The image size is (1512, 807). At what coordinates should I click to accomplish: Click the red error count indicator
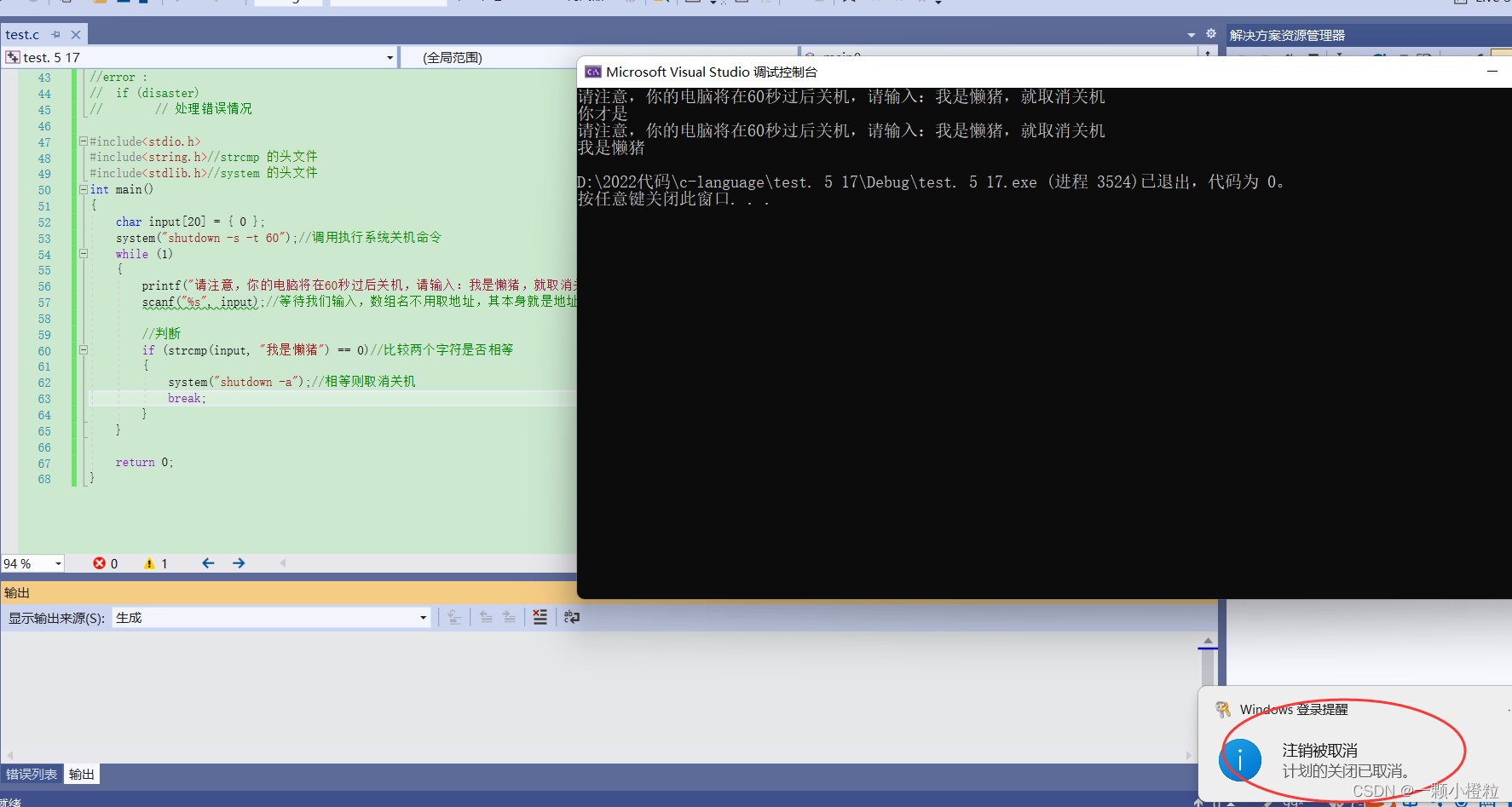(106, 563)
